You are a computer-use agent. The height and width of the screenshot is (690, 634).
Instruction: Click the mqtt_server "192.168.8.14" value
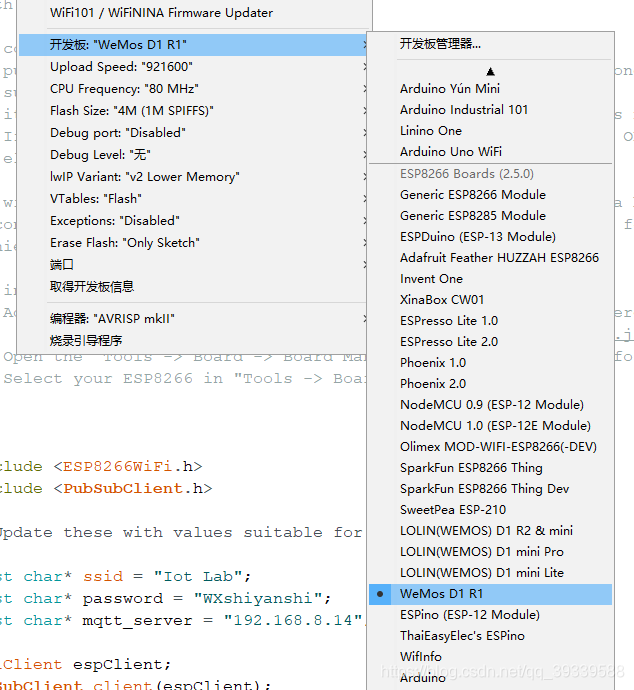293,620
